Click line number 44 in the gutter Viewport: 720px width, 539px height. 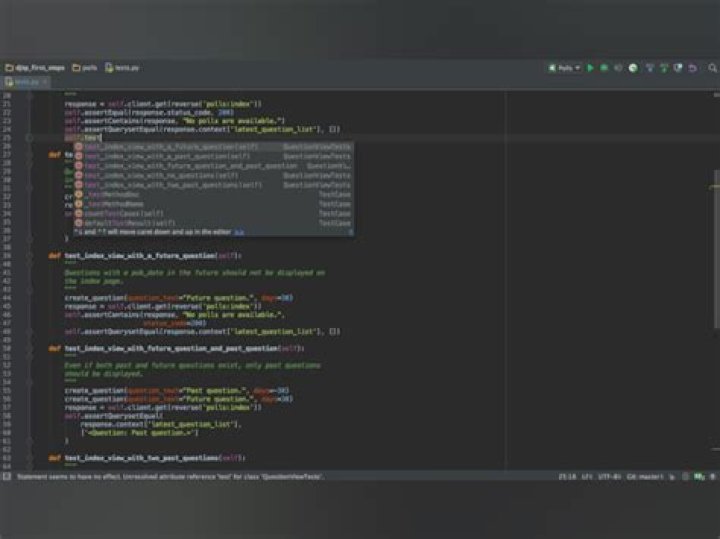click(x=7, y=298)
